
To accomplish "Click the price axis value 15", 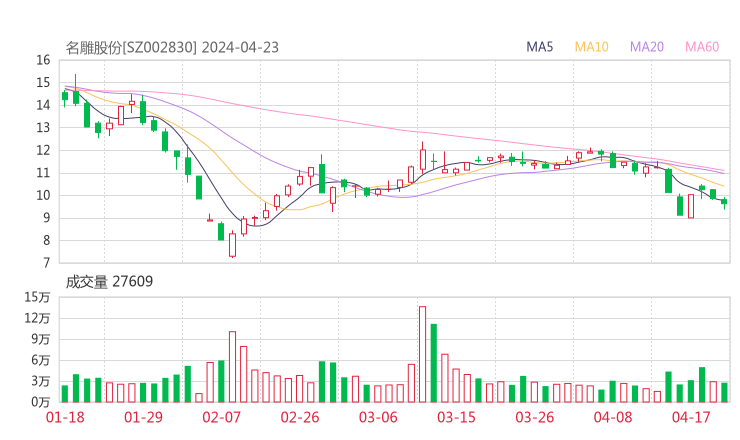I will coord(43,83).
